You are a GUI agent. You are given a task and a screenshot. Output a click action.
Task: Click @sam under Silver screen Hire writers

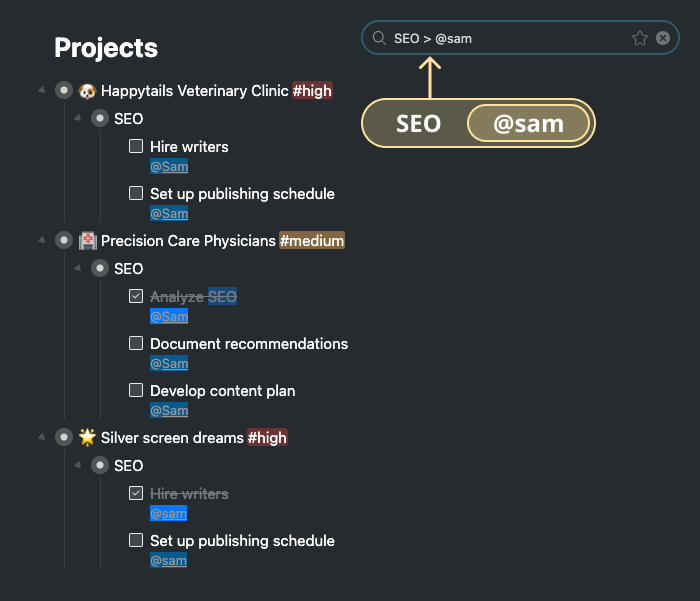click(168, 513)
